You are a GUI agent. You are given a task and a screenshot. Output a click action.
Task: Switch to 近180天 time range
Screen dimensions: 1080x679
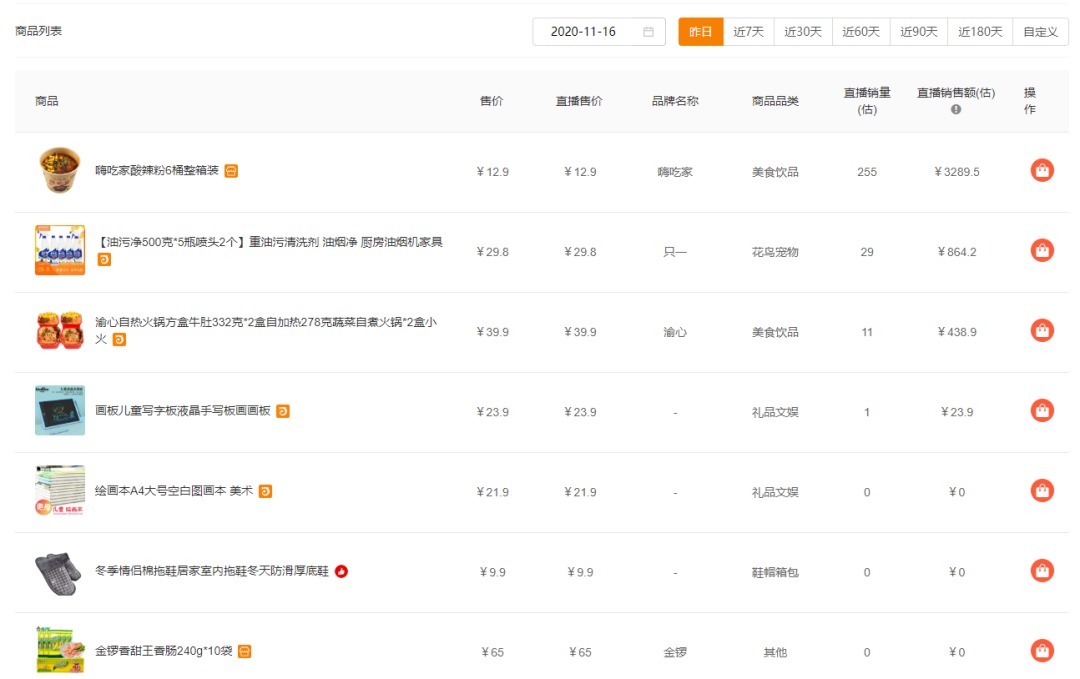[980, 32]
